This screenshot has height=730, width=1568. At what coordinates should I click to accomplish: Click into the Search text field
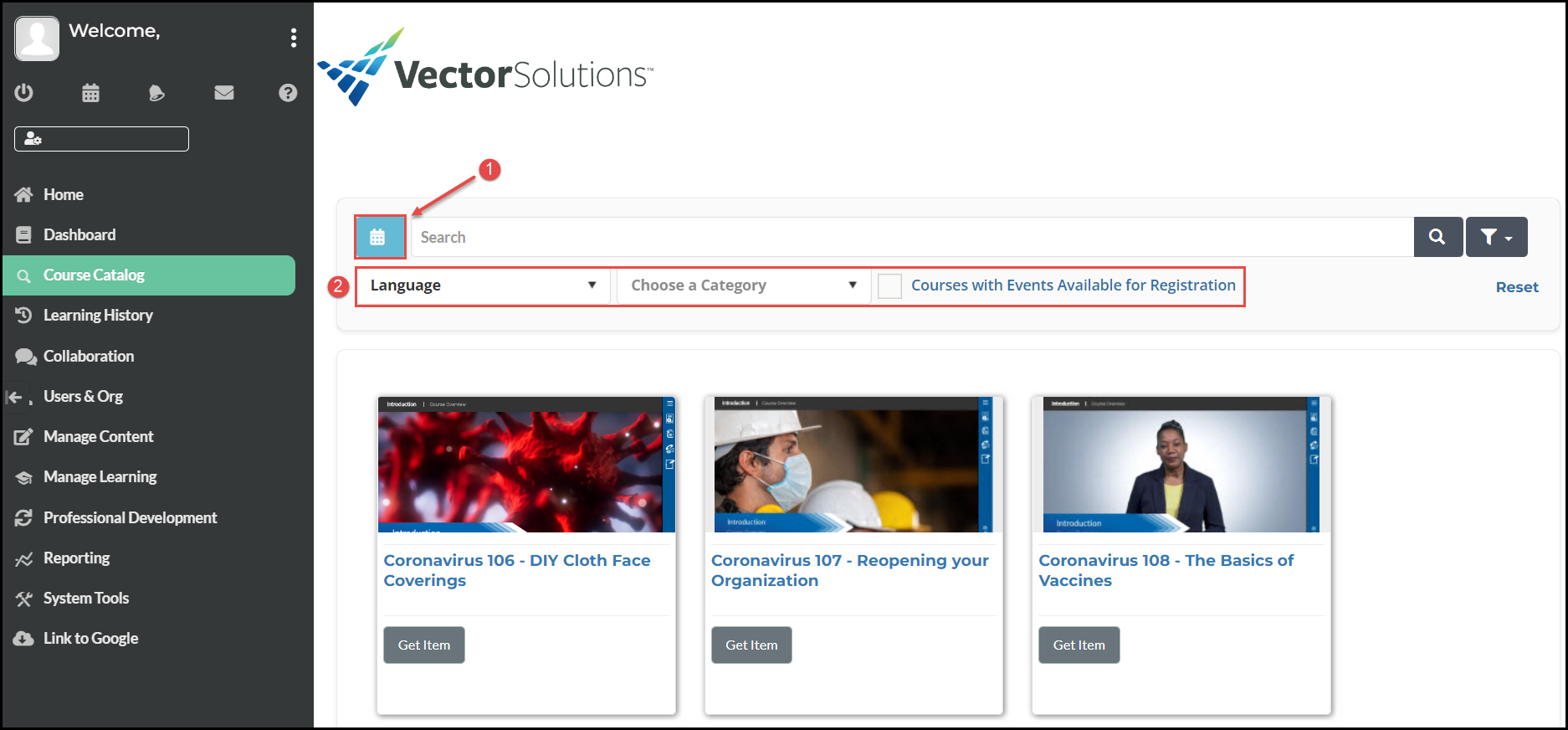point(912,237)
